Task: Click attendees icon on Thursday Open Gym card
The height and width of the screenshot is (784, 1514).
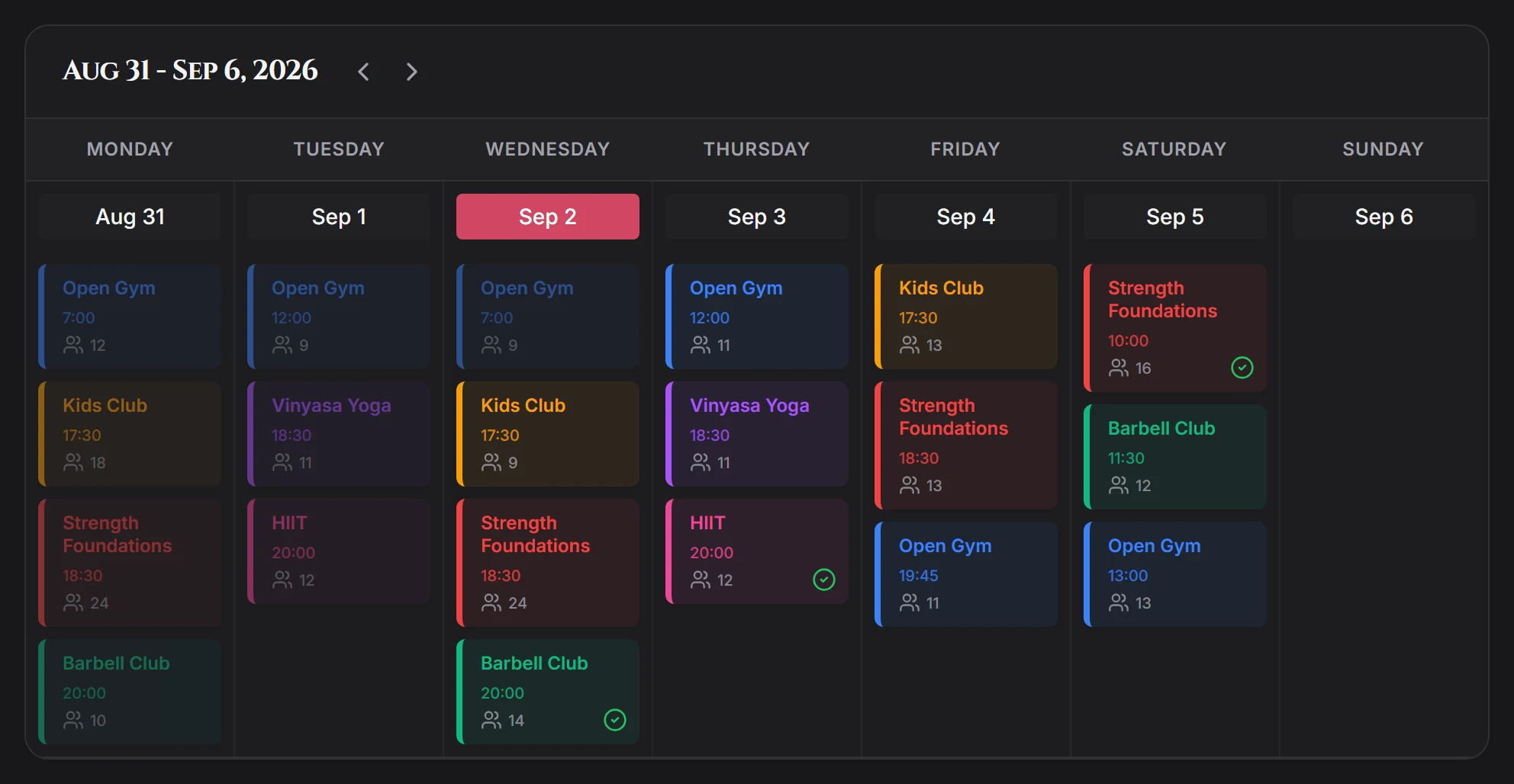Action: tap(701, 345)
